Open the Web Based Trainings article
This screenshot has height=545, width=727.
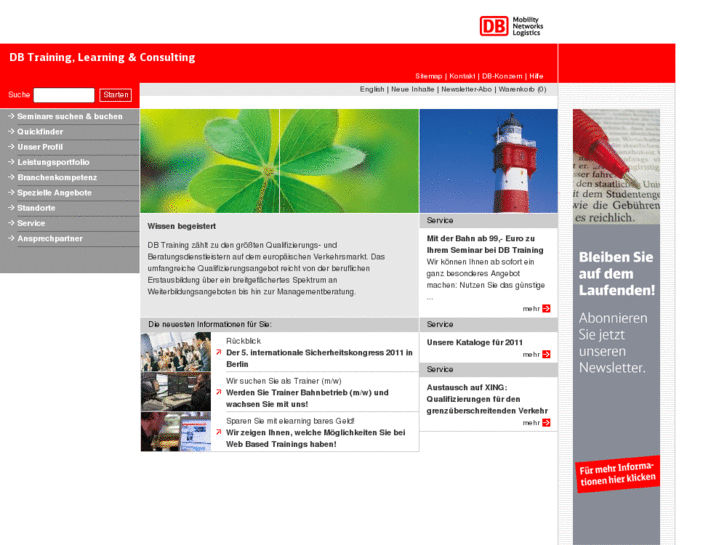pyautogui.click(x=315, y=438)
